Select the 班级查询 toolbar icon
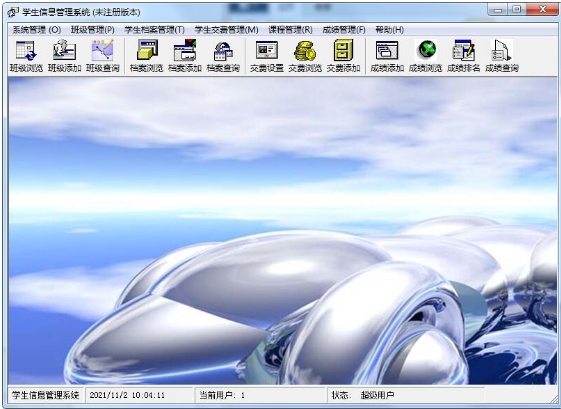 103,56
